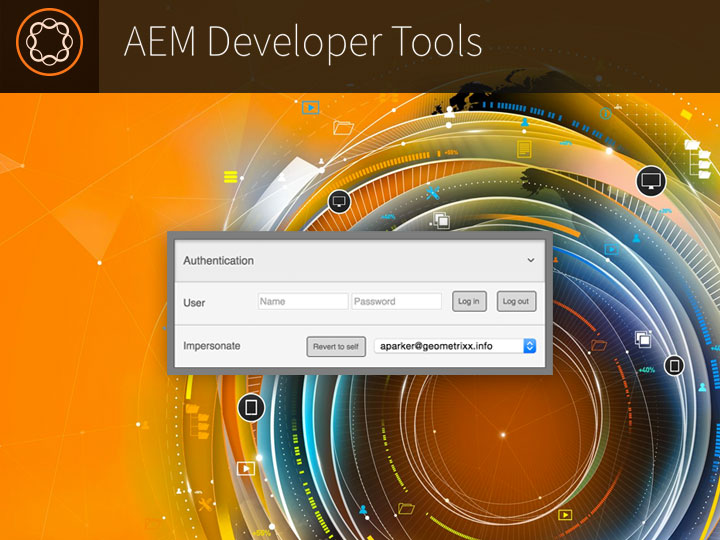720x540 pixels.
Task: Click the User label text
Action: coord(194,303)
